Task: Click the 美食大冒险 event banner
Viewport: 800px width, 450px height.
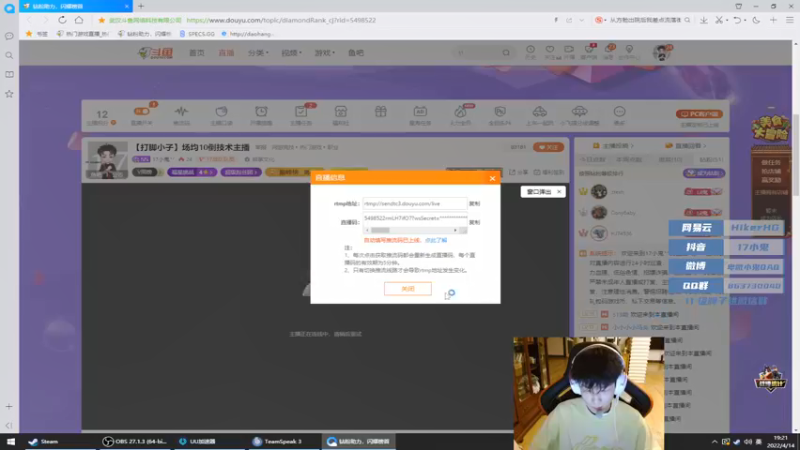Action: pyautogui.click(x=770, y=128)
